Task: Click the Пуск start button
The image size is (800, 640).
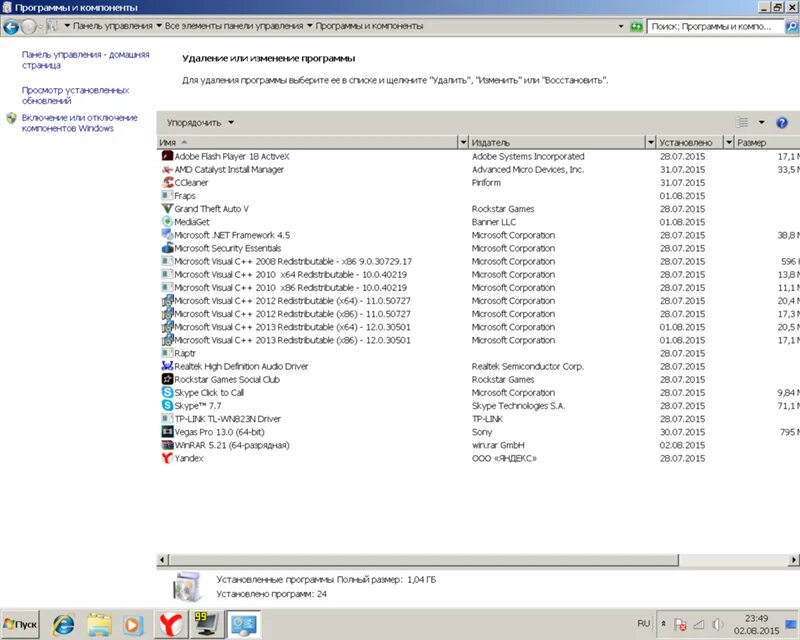Action: coord(20,624)
